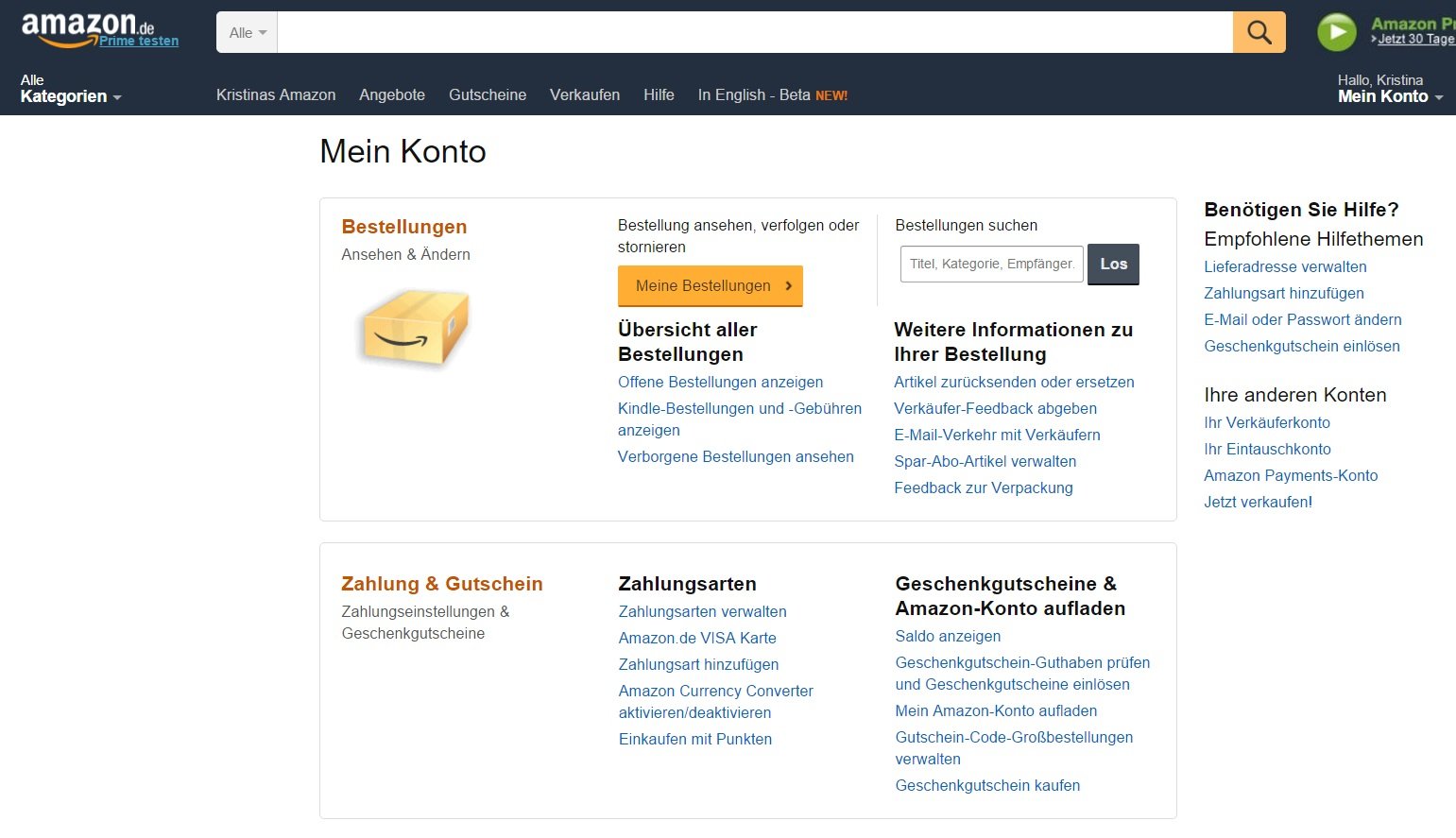Click Saldo anzeigen
Screen dimensions: 1456x838
pos(948,636)
